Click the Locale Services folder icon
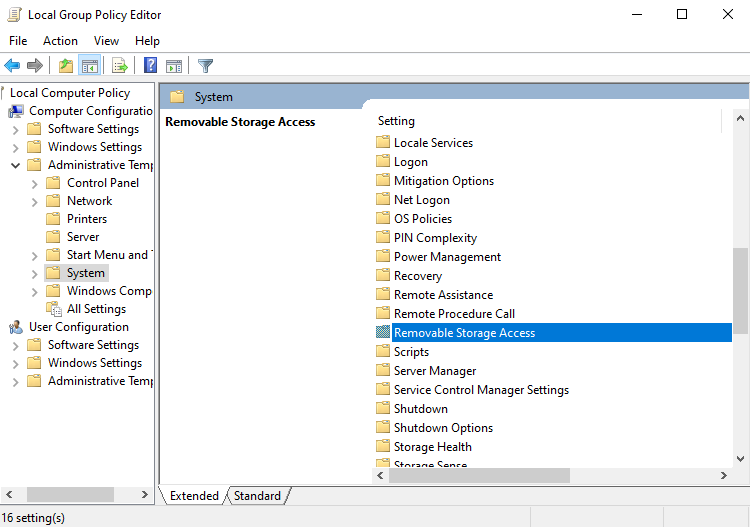 383,142
